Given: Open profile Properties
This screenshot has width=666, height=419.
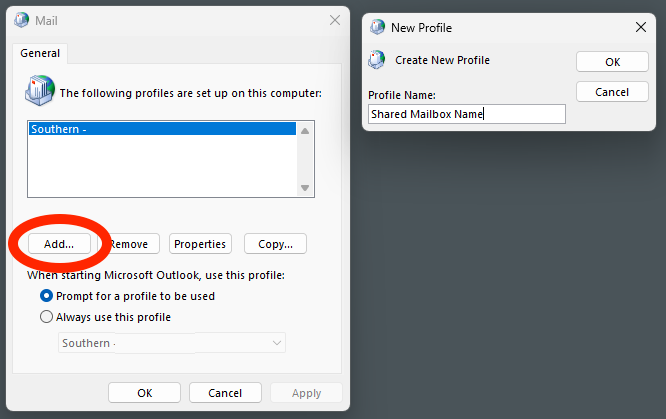Looking at the screenshot, I should pyautogui.click(x=199, y=244).
